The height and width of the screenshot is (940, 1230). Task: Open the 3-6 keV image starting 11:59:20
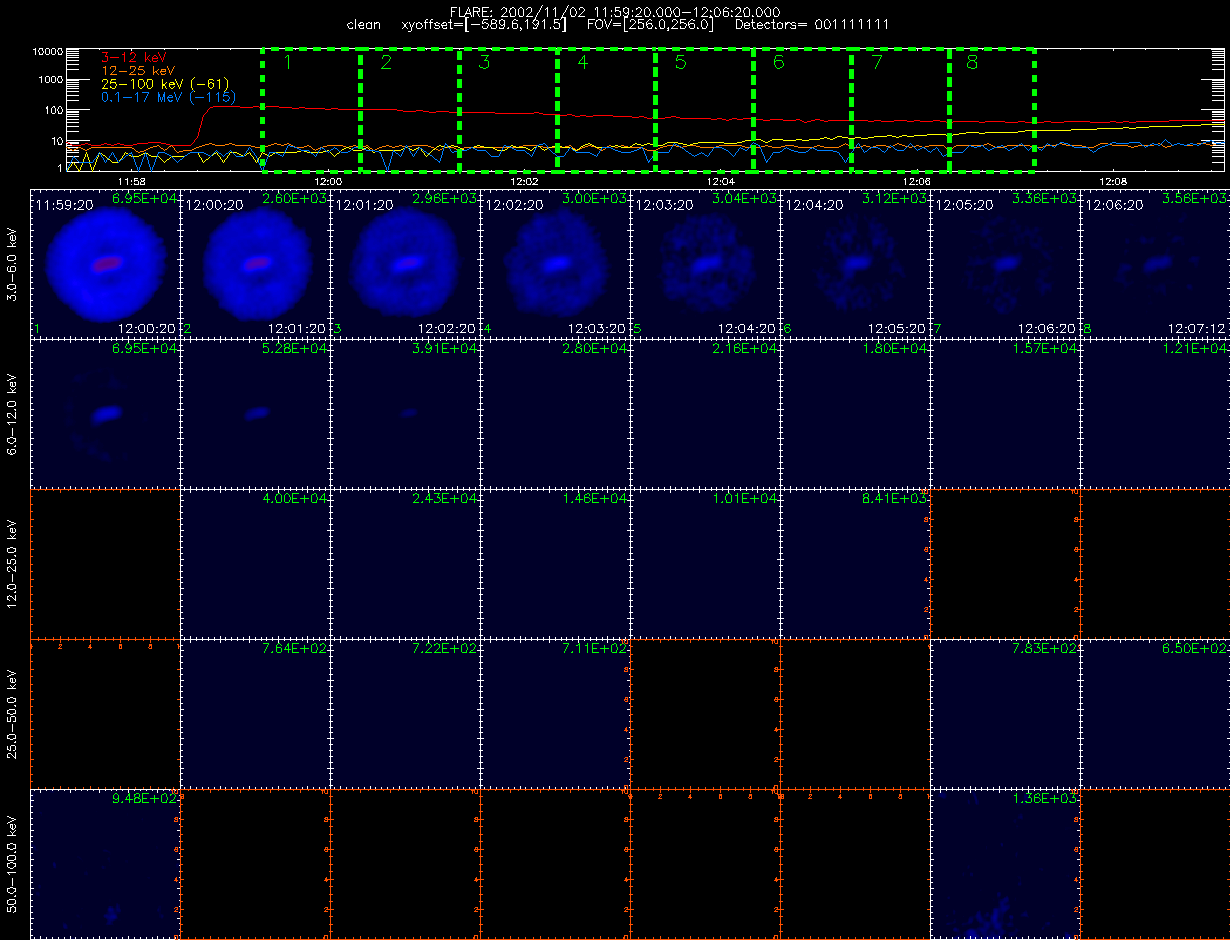105,264
